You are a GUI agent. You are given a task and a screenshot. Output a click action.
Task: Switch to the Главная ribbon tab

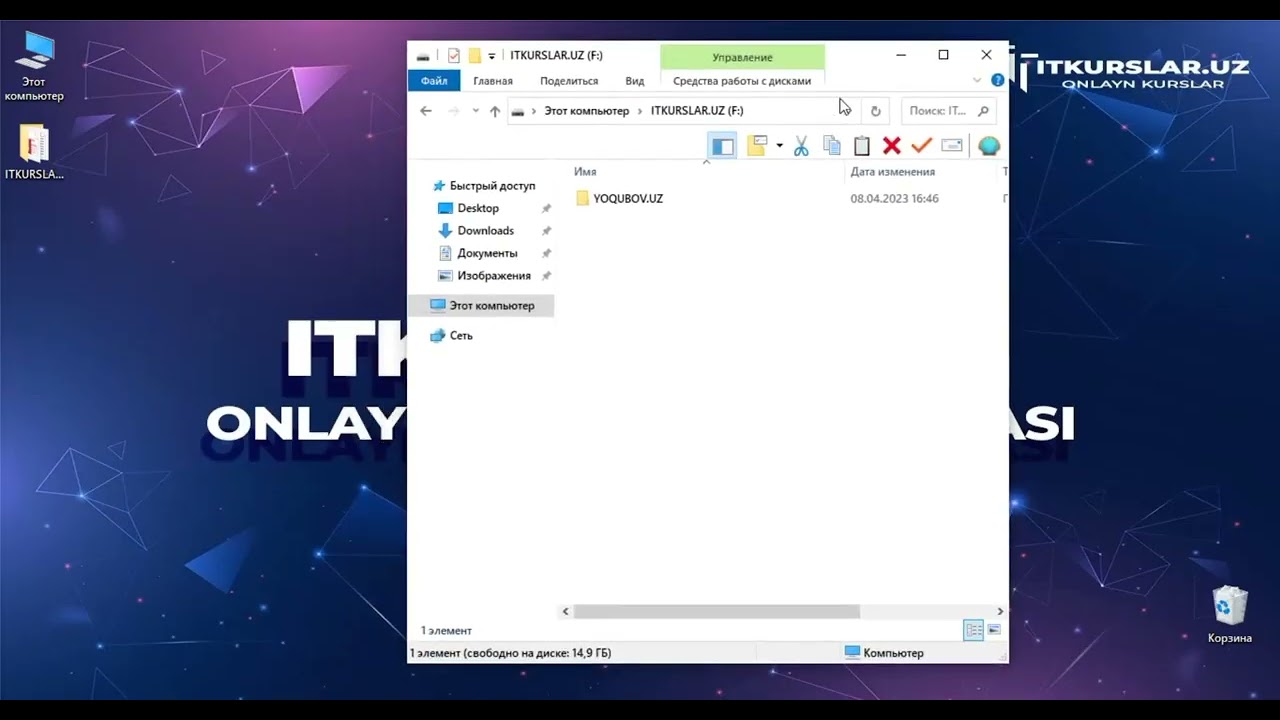493,81
